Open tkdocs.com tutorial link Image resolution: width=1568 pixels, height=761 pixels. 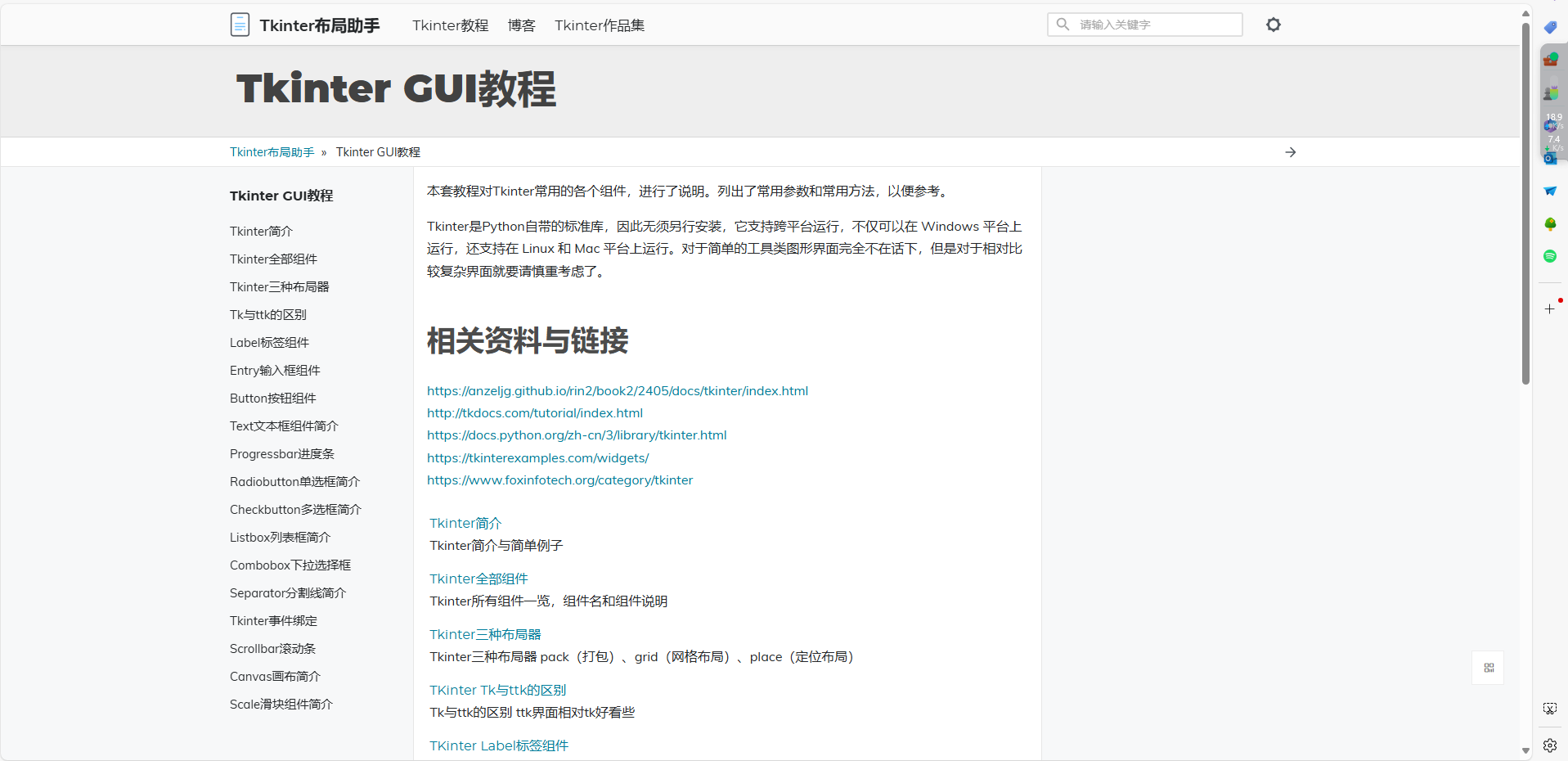point(535,413)
